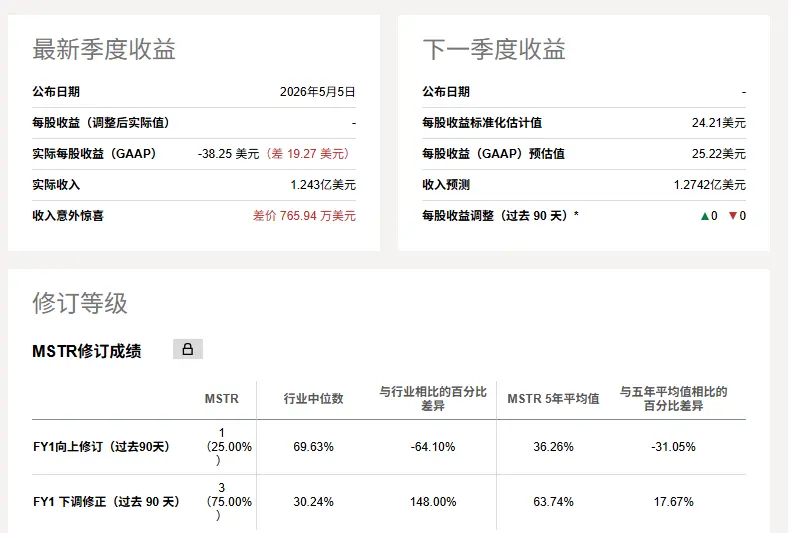Click the MSTR column header
Image resolution: width=791 pixels, height=533 pixels.
click(221, 399)
